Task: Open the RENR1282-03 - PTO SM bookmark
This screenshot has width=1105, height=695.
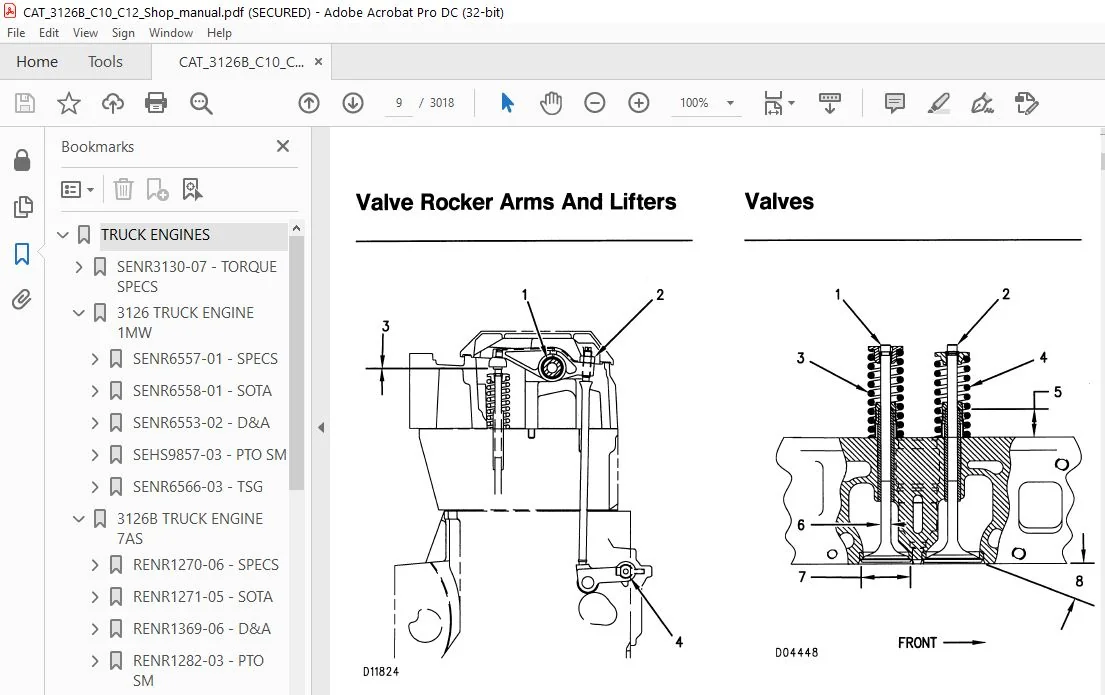Action: [x=198, y=670]
